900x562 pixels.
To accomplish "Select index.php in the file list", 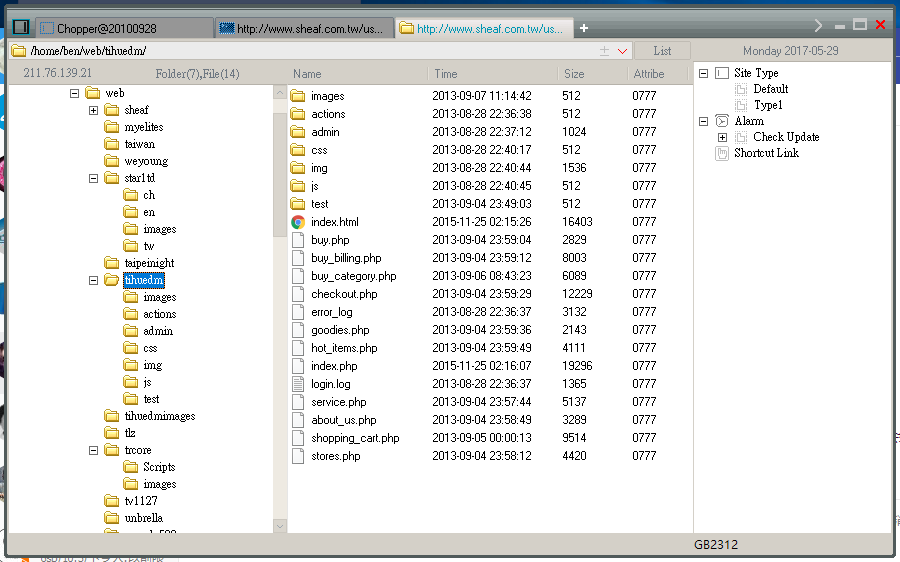I will click(334, 366).
